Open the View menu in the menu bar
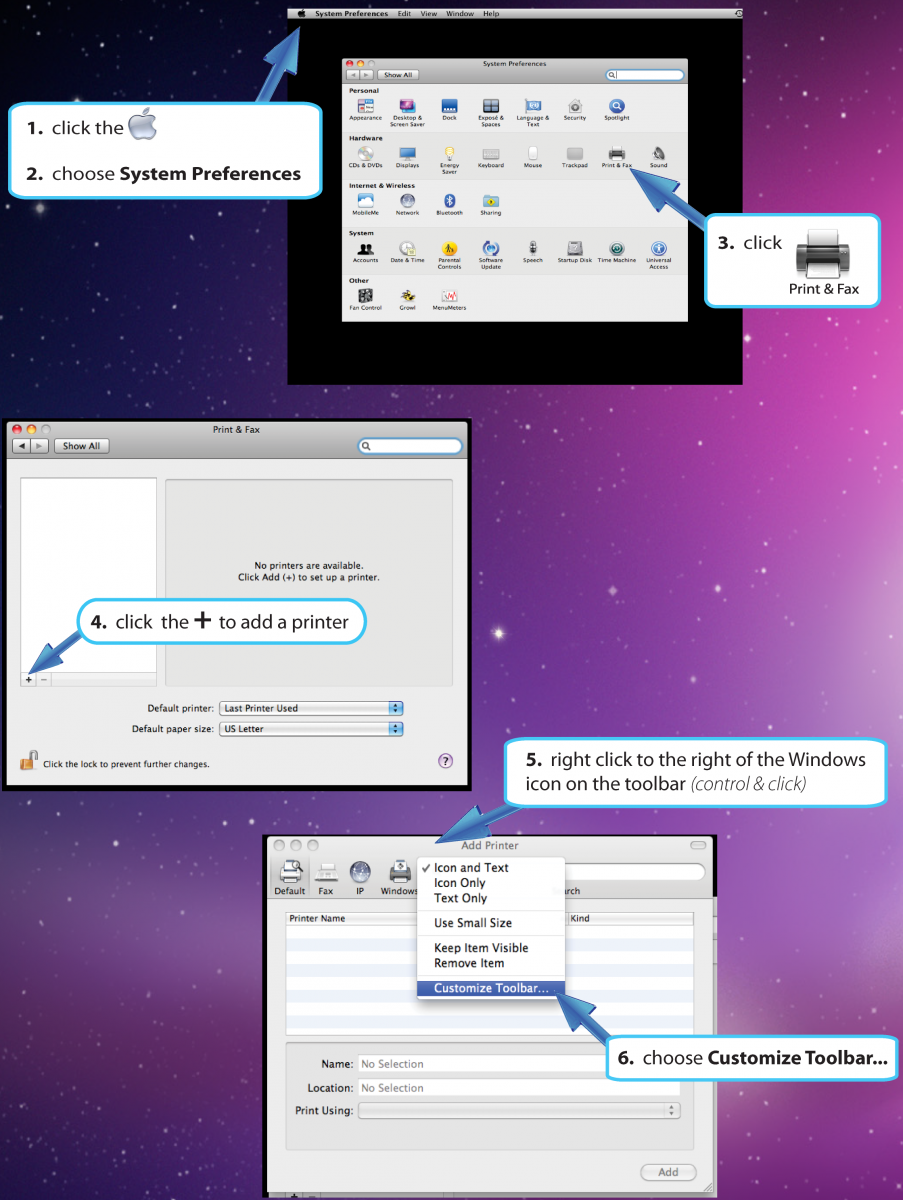903x1200 pixels. tap(429, 14)
